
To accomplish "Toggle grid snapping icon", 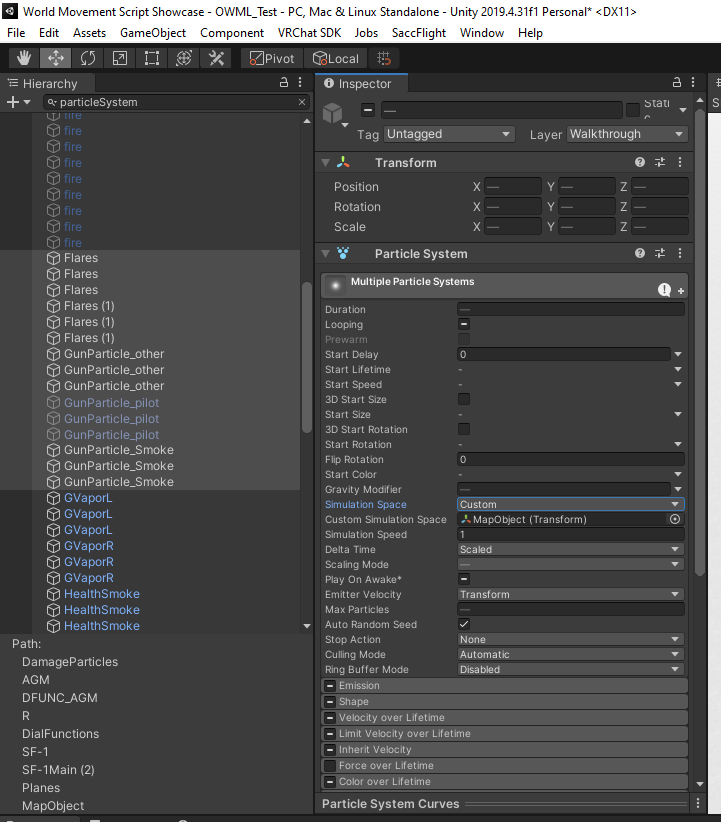I will (384, 58).
